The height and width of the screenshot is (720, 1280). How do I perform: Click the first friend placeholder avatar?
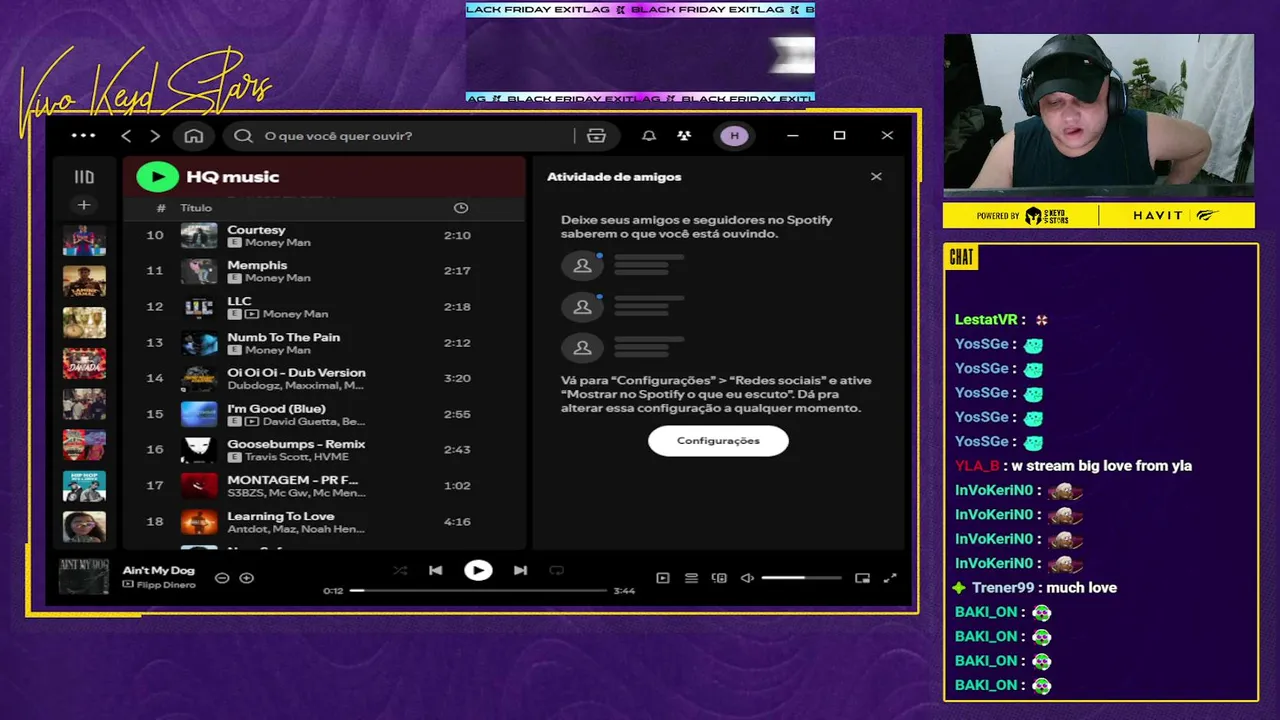pyautogui.click(x=582, y=266)
